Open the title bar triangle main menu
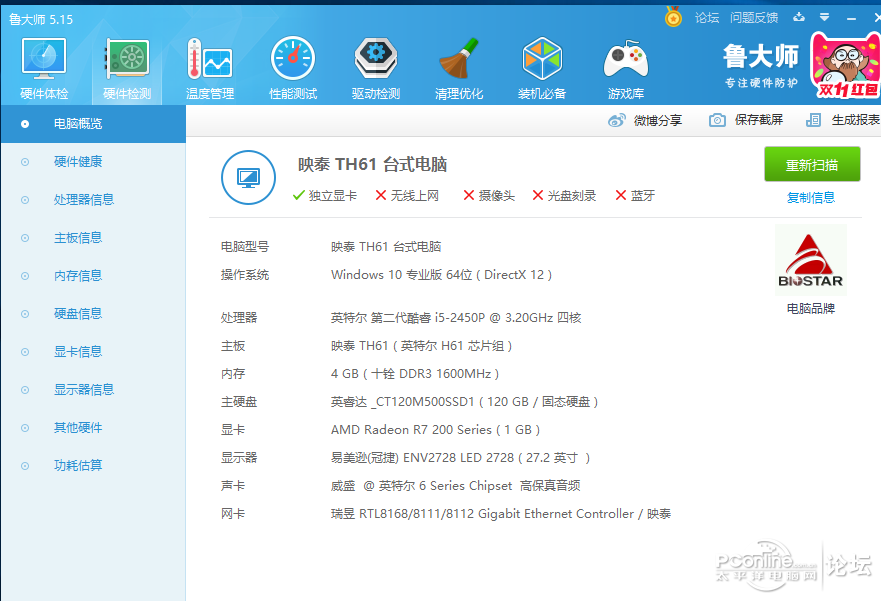Image resolution: width=881 pixels, height=601 pixels. [824, 17]
